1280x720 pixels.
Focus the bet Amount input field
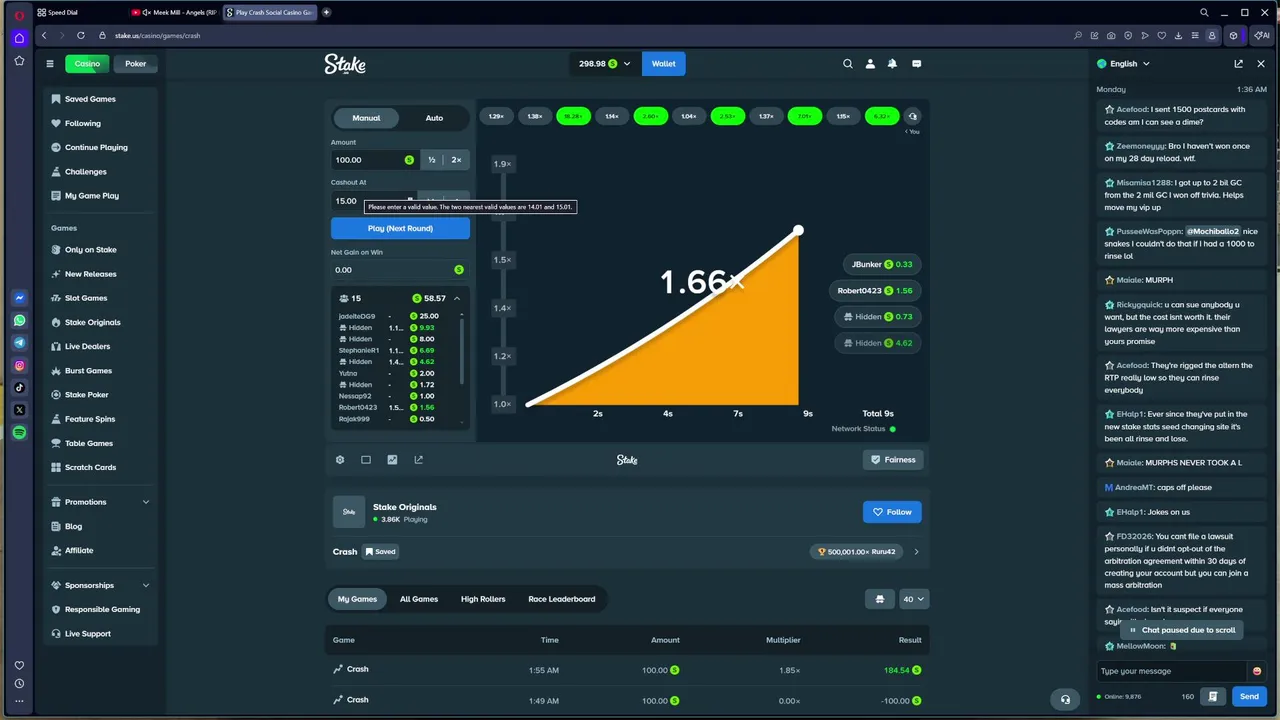(374, 160)
